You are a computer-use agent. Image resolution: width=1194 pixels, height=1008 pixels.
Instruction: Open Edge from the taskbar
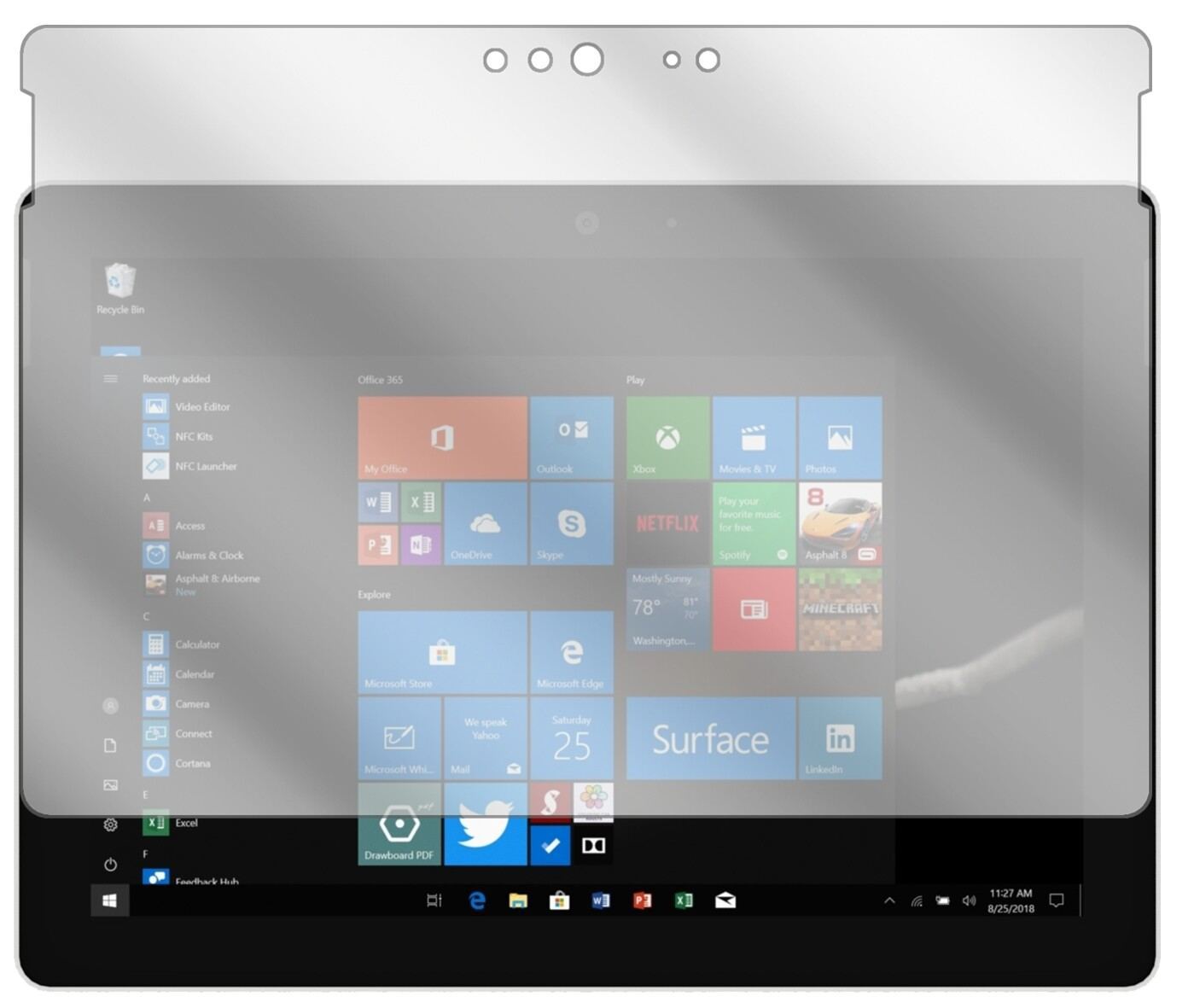coord(477,900)
